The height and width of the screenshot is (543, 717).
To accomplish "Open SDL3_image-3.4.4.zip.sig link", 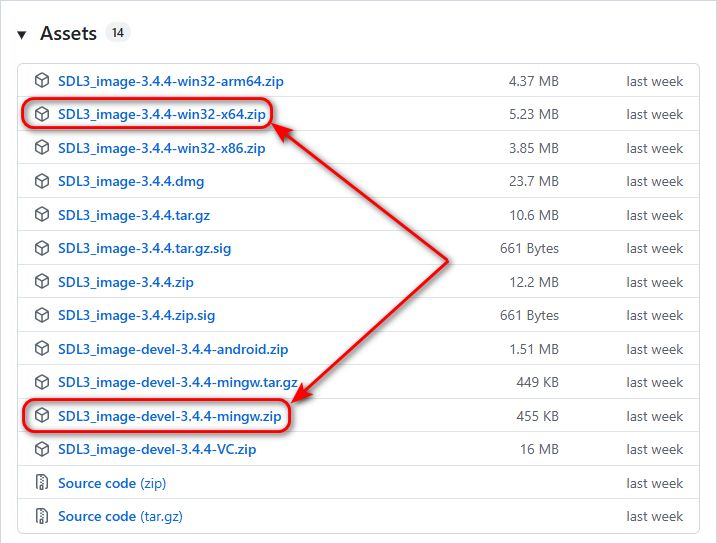I will coord(136,316).
